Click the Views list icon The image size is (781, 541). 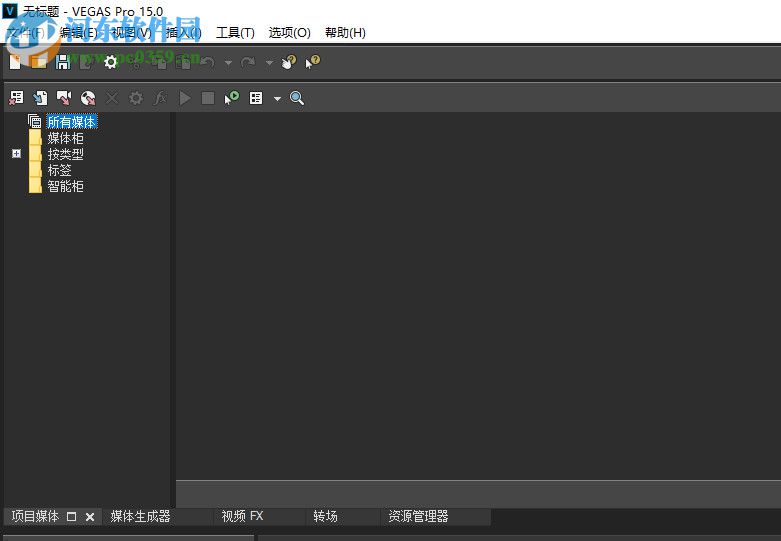(256, 98)
